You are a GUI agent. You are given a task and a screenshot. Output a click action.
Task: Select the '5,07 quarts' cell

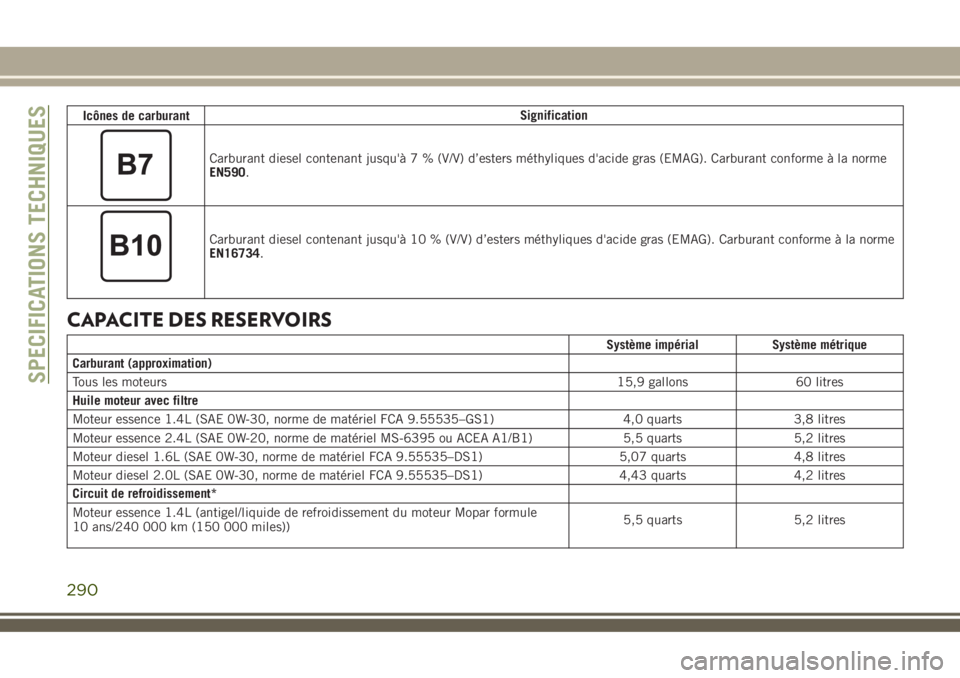[x=652, y=457]
